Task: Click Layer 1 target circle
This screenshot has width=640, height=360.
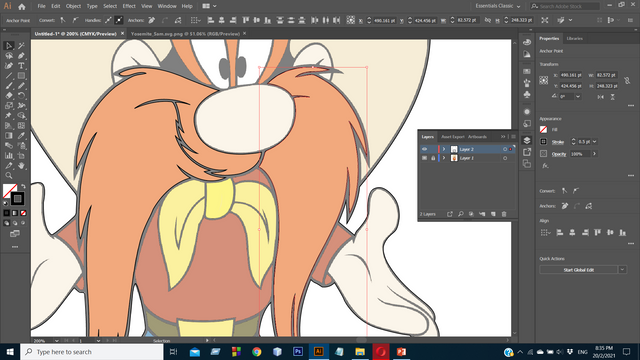Action: pyautogui.click(x=505, y=158)
